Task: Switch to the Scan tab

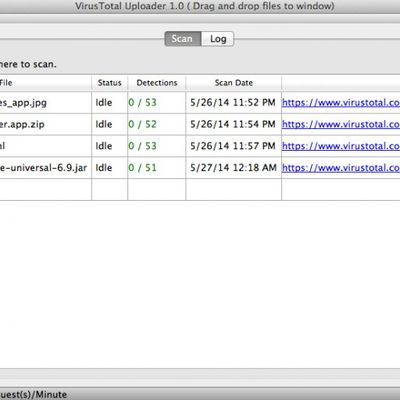Action: point(183,39)
